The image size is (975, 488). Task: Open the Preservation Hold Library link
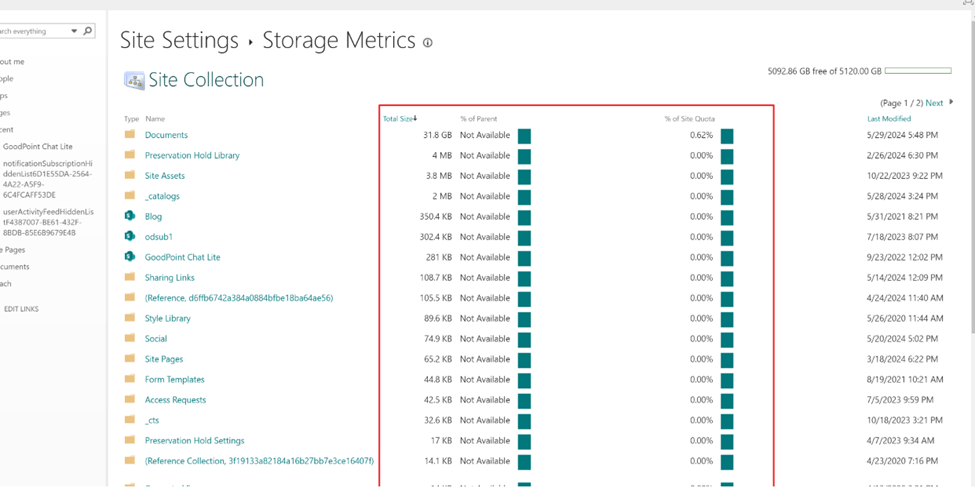[192, 155]
